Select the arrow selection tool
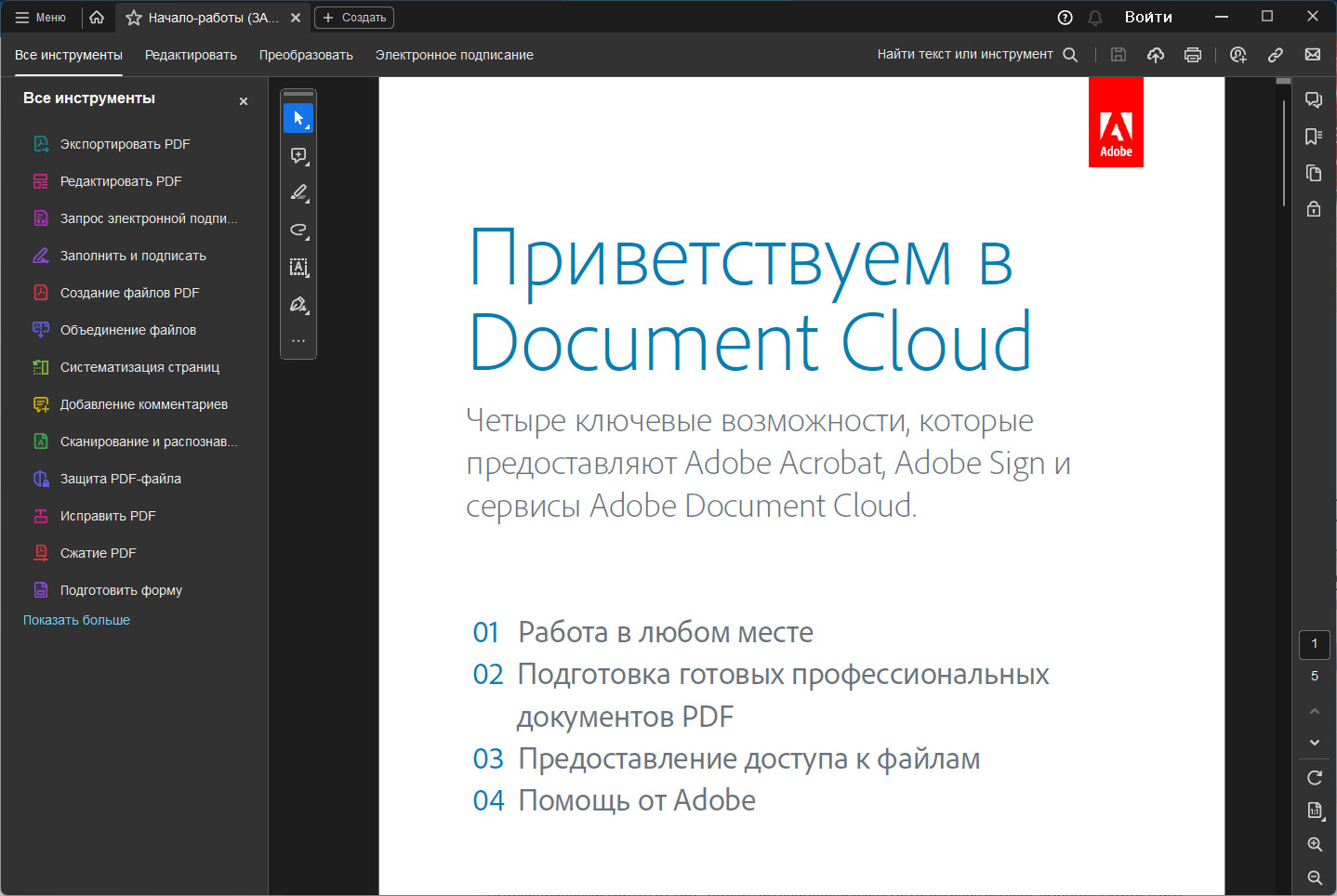Screen dimensions: 1337x896 [298, 118]
